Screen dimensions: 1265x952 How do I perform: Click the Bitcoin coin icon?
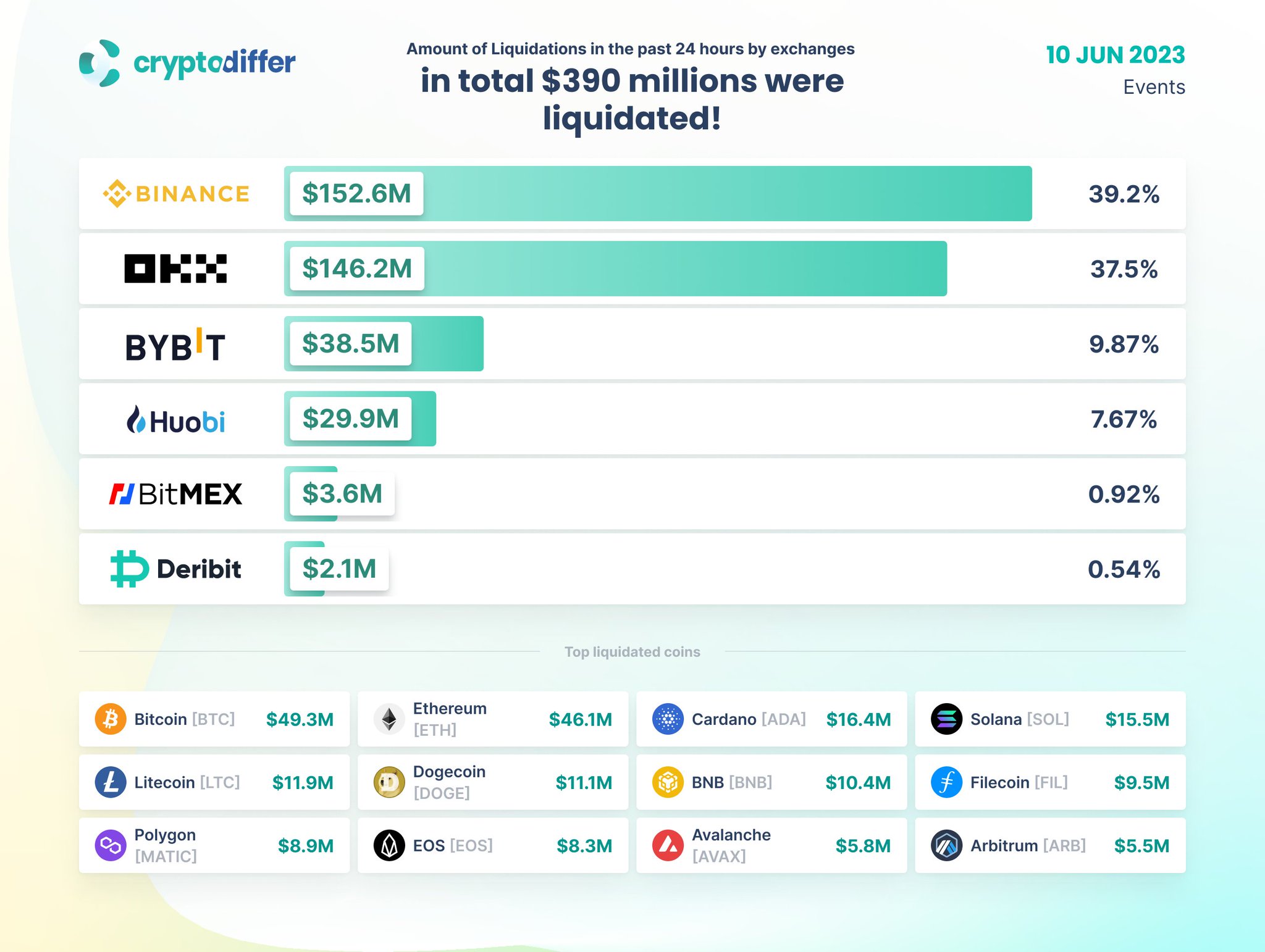point(111,719)
